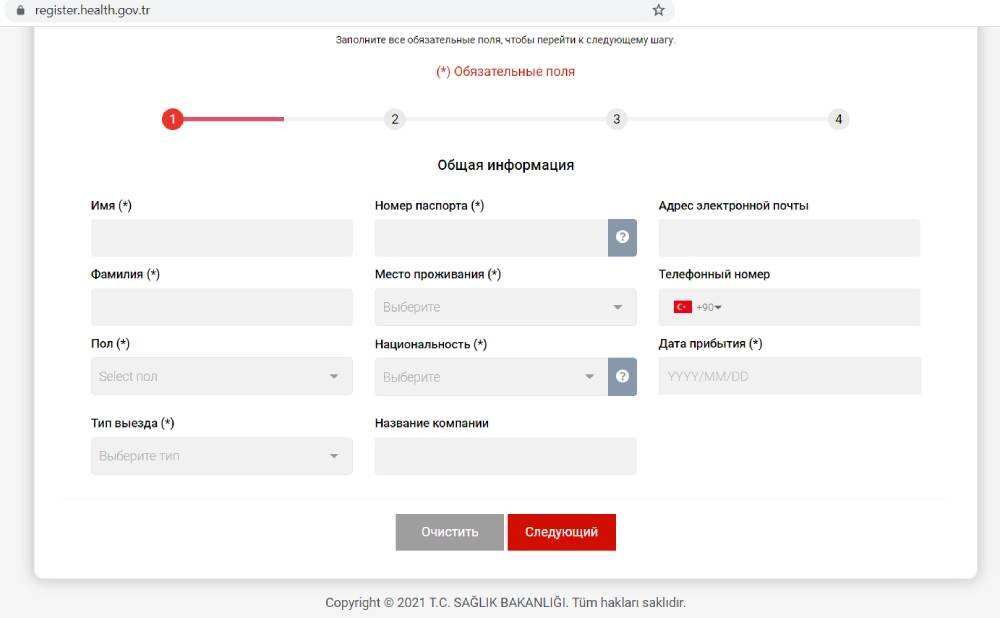Focus the Номер паспорта input field
Image resolution: width=1000 pixels, height=618 pixels.
tap(491, 238)
